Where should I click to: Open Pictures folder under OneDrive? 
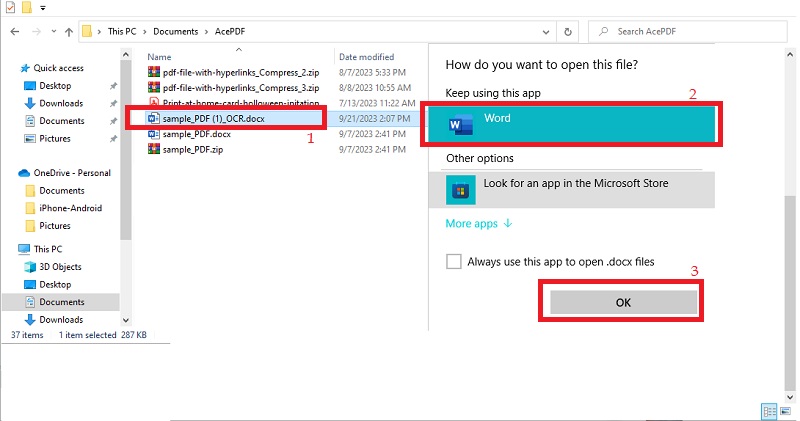55,226
